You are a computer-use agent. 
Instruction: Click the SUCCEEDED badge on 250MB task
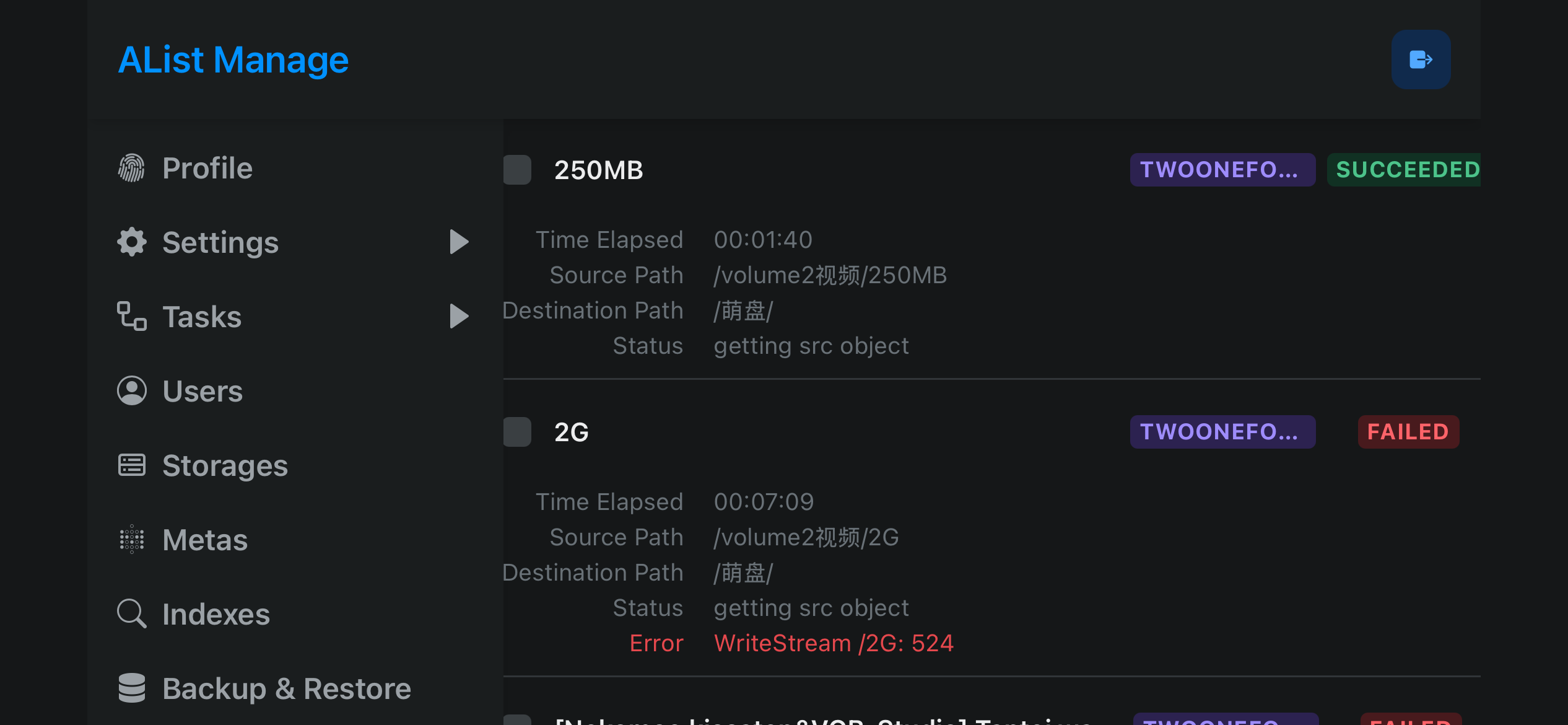pyautogui.click(x=1405, y=170)
